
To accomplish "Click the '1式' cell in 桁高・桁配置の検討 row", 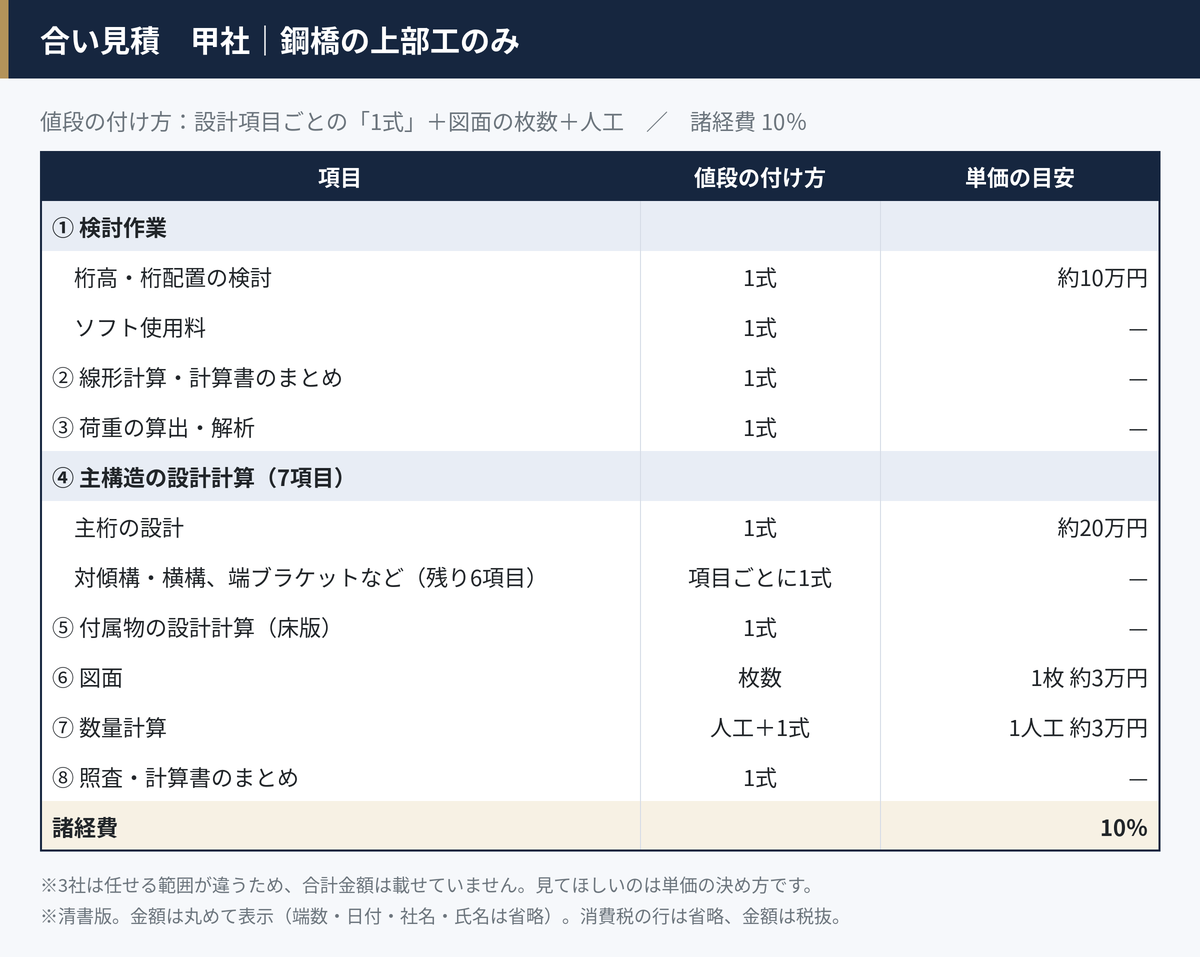I will [760, 278].
